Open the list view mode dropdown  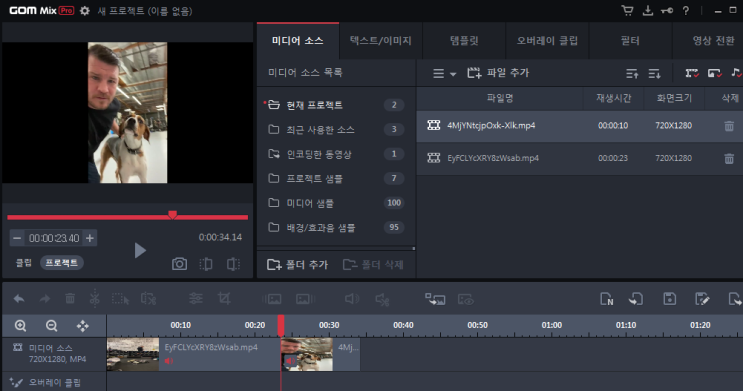tap(444, 73)
